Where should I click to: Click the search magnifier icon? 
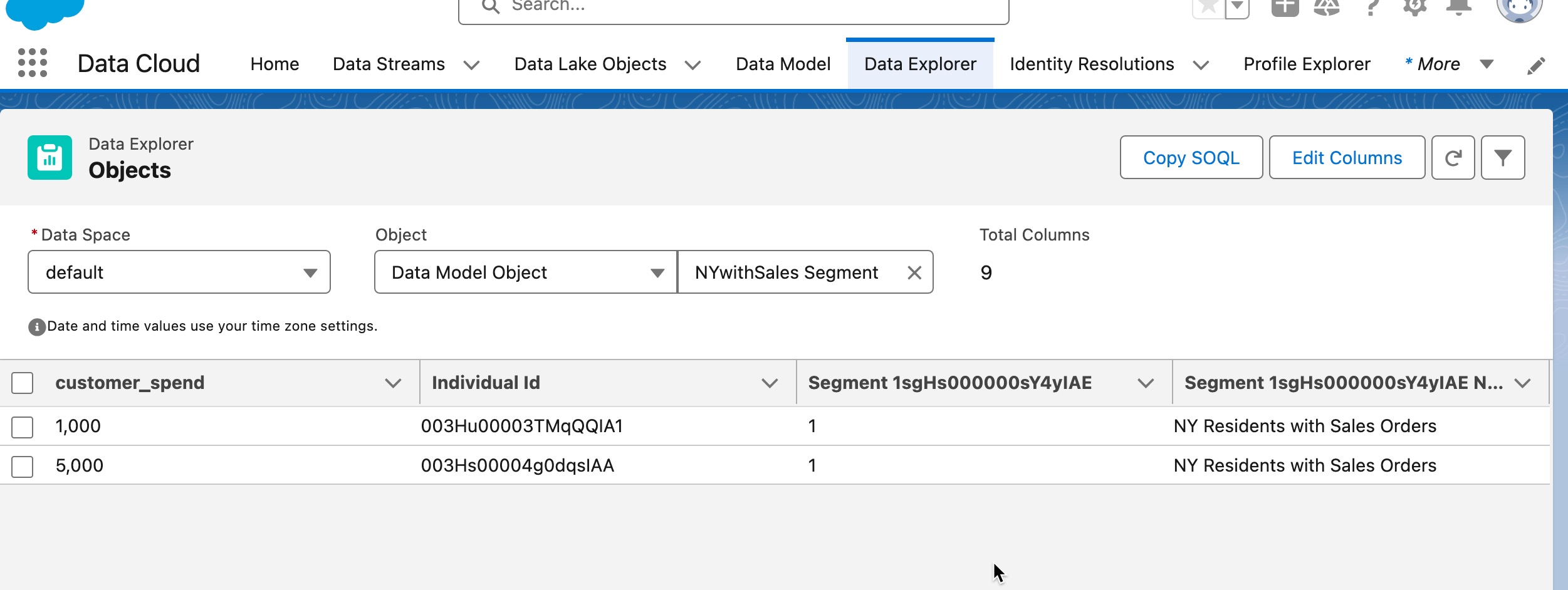491,6
